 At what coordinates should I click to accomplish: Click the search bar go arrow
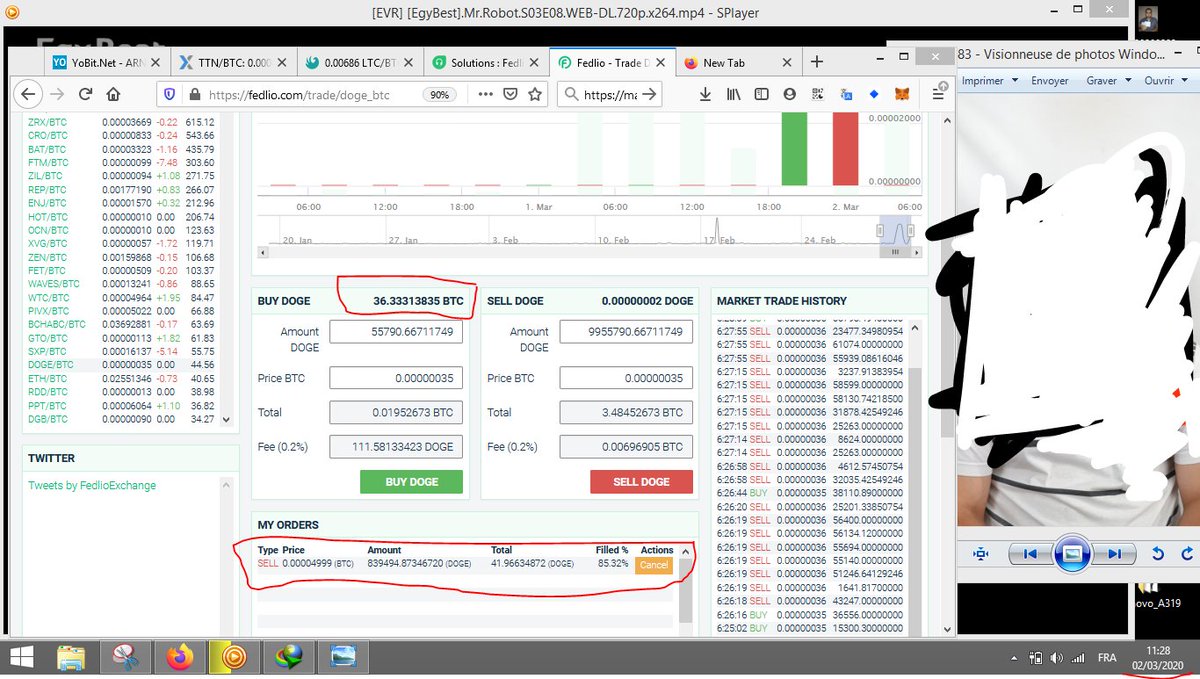(x=648, y=94)
